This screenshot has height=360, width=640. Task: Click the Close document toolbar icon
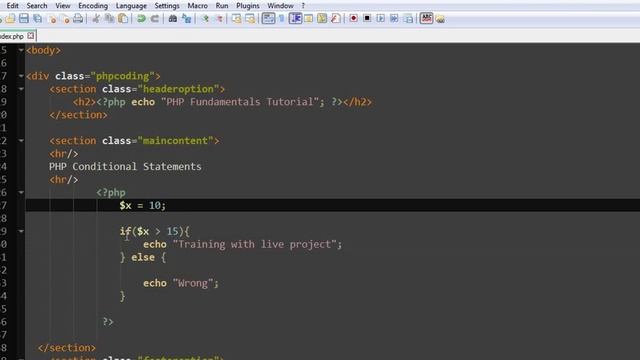coord(52,18)
